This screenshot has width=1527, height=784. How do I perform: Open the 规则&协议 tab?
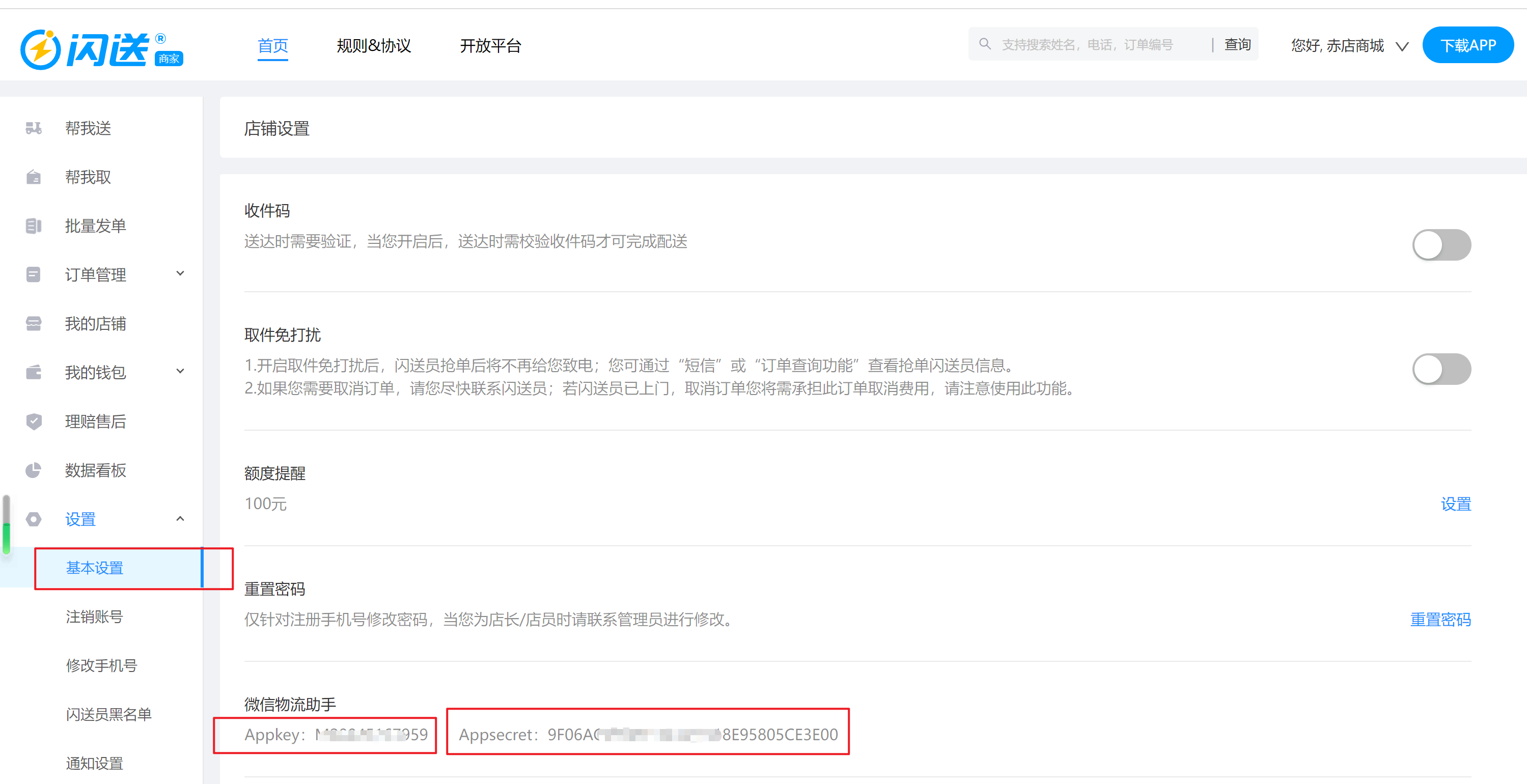(373, 46)
